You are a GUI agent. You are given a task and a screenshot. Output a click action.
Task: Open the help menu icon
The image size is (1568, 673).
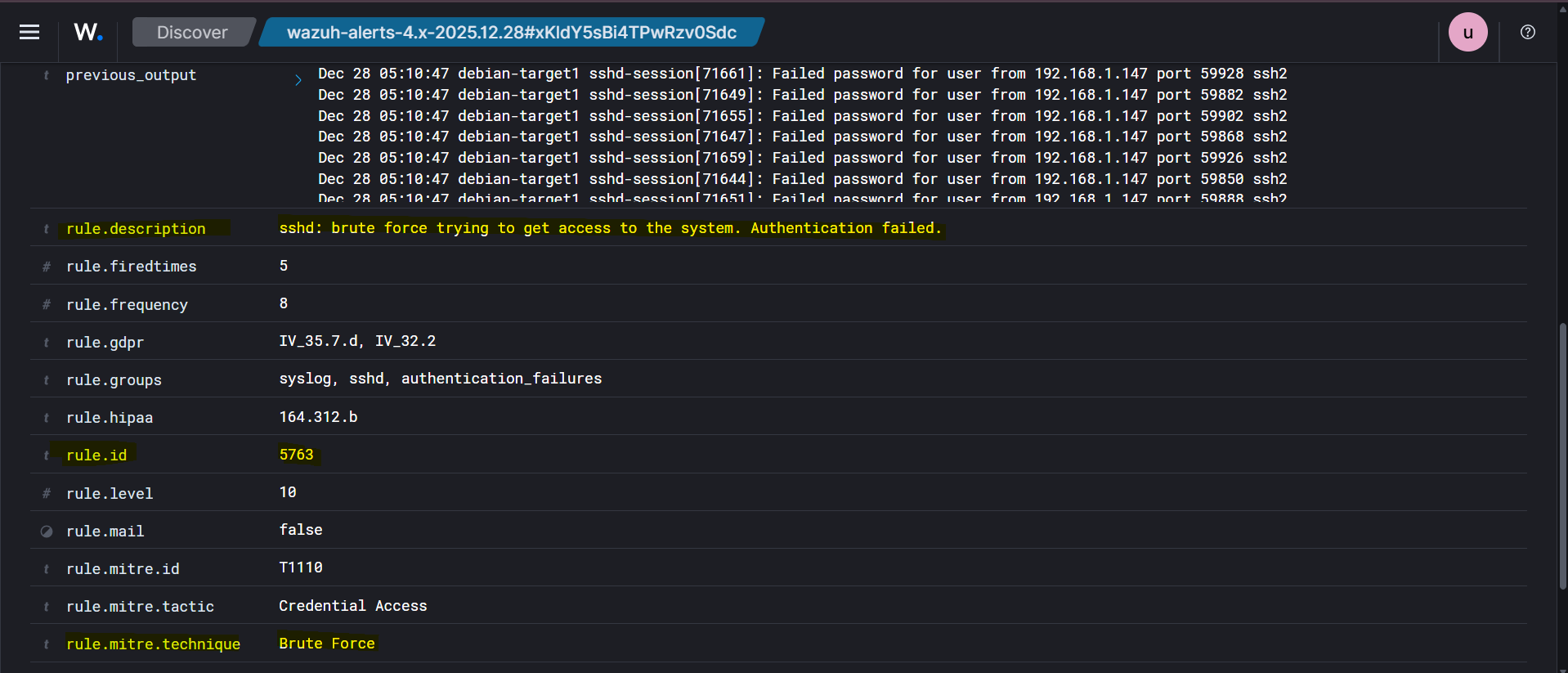click(x=1527, y=32)
